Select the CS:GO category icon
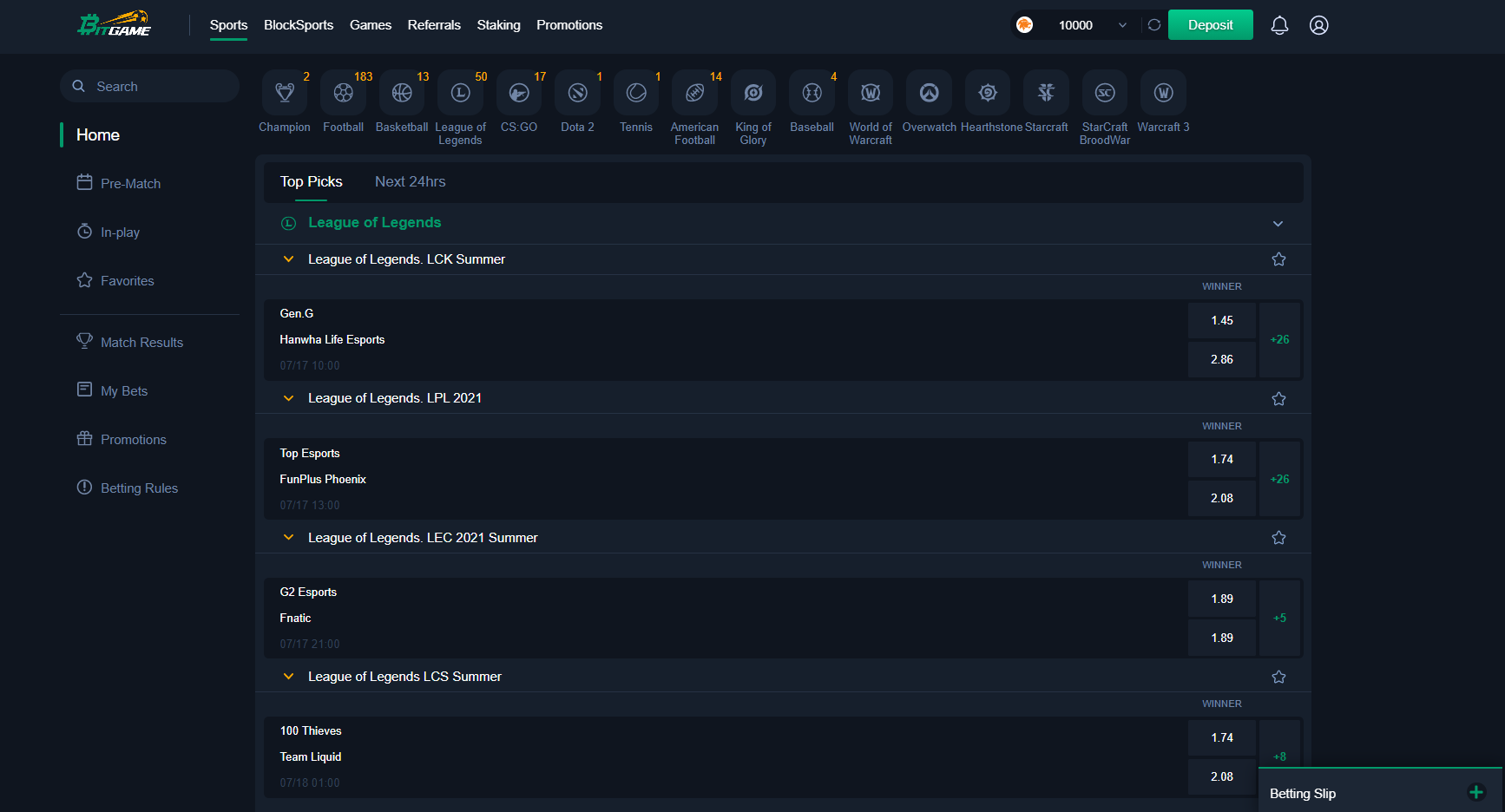This screenshot has height=812, width=1505. point(519,93)
